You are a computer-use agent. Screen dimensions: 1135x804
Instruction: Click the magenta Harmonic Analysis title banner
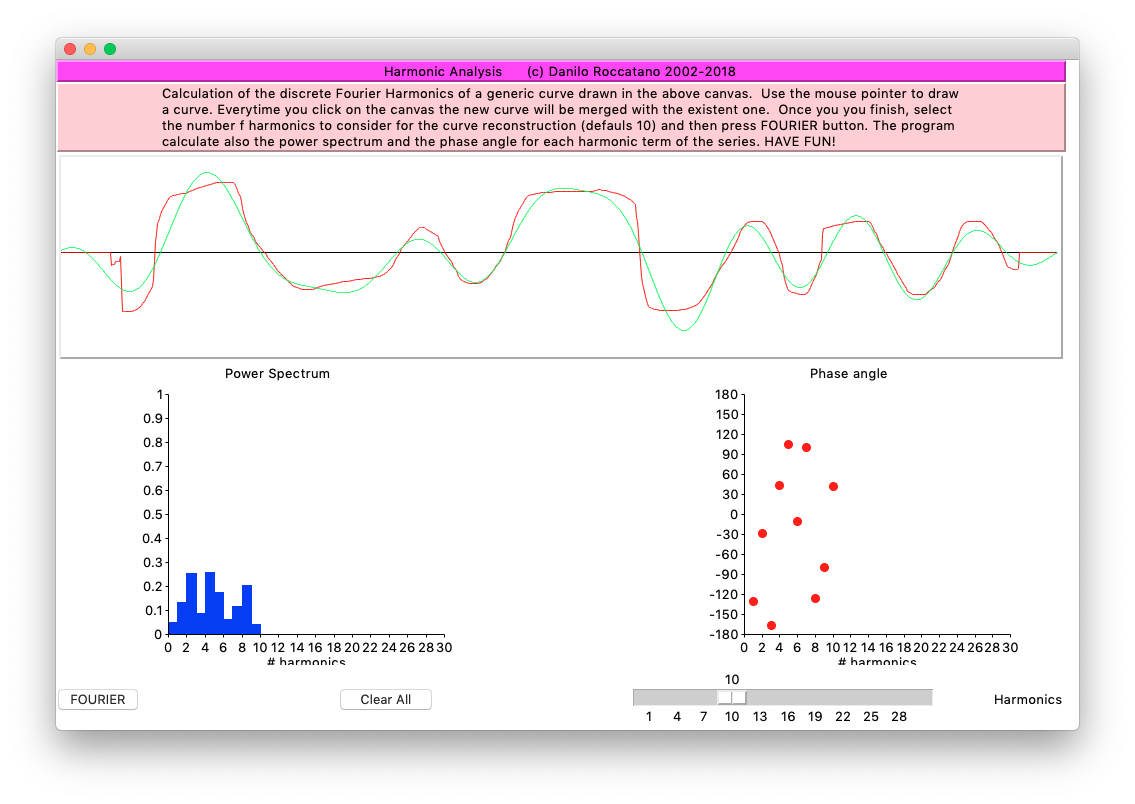point(560,72)
